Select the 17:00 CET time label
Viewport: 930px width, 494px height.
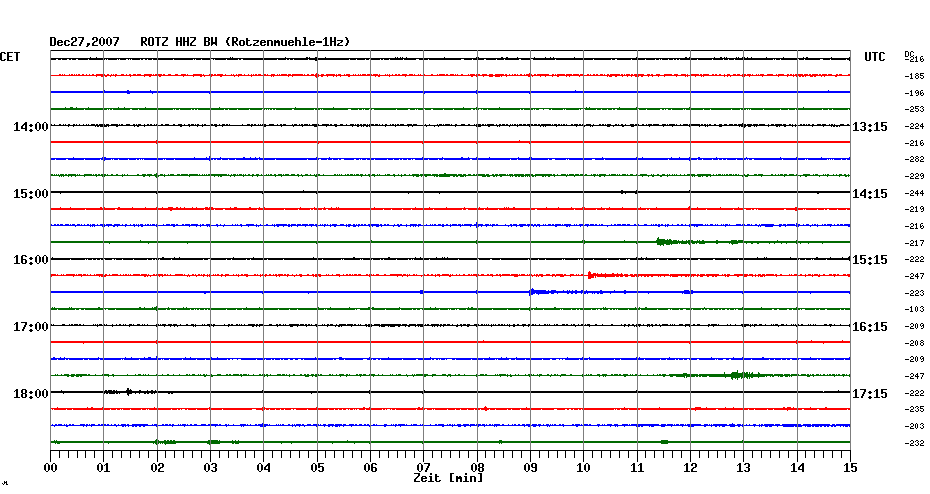[31, 327]
